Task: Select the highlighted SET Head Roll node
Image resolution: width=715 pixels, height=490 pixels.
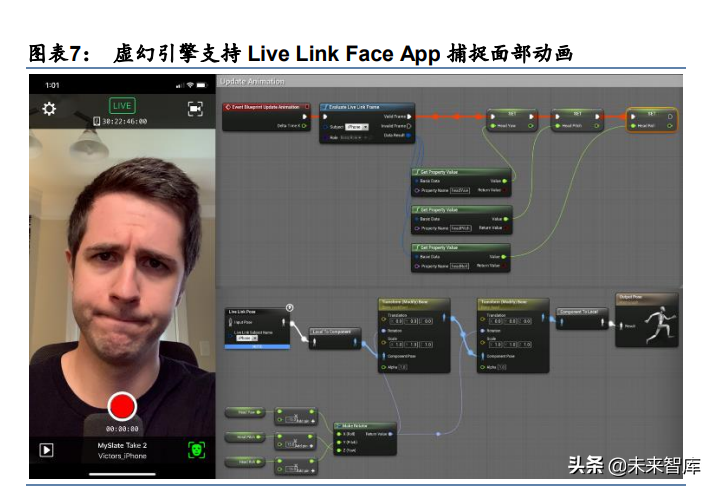Action: click(x=652, y=120)
